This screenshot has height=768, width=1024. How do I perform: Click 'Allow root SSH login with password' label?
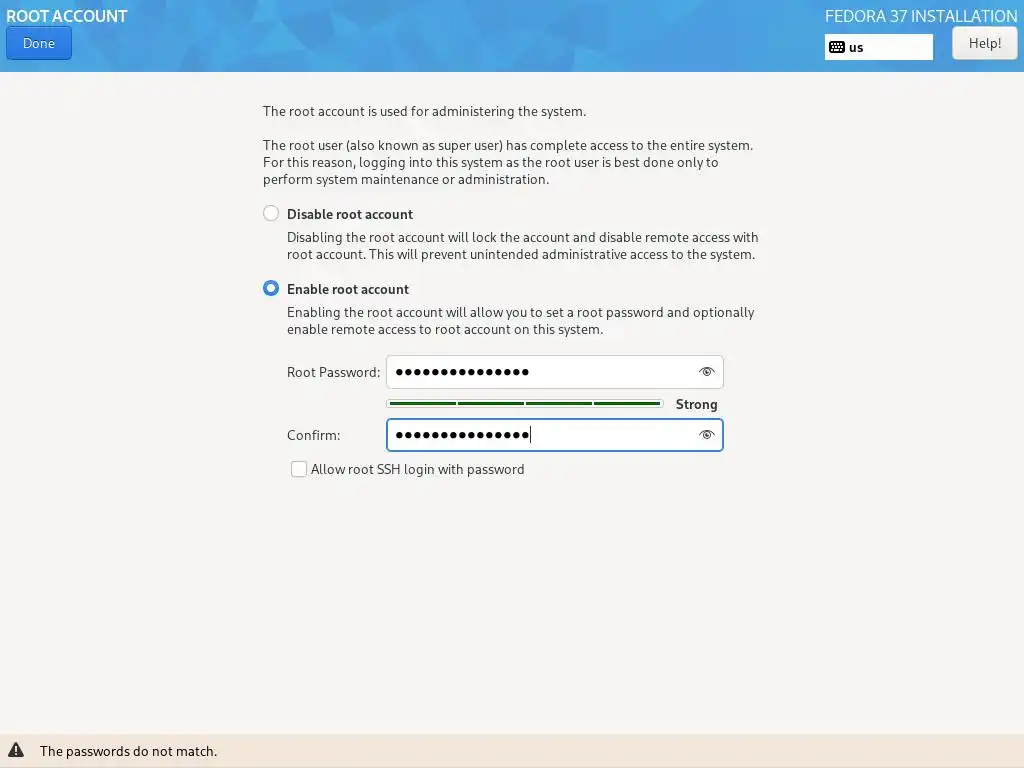417,470
